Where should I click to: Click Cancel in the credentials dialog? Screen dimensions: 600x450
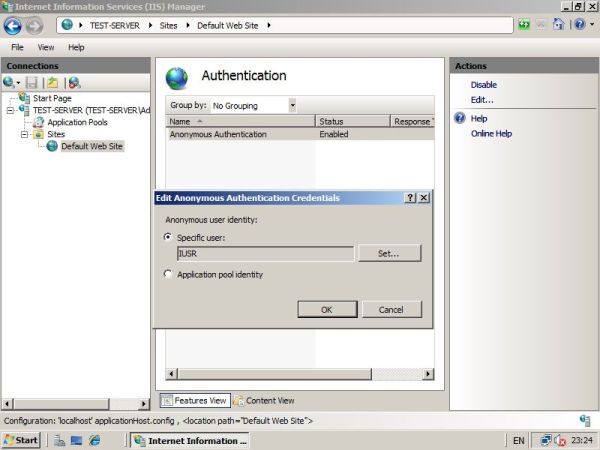[x=391, y=309]
